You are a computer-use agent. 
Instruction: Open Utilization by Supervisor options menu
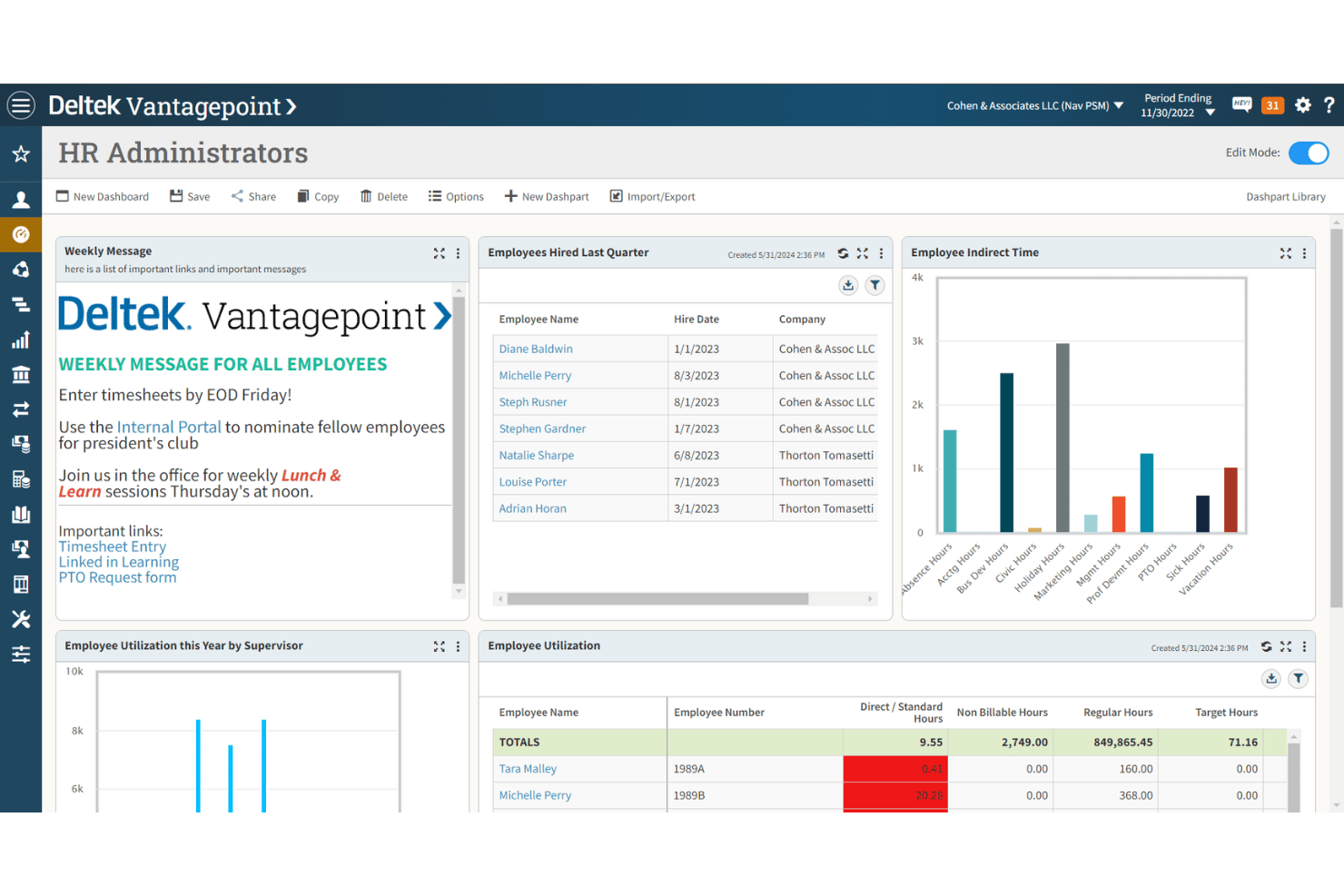click(458, 646)
